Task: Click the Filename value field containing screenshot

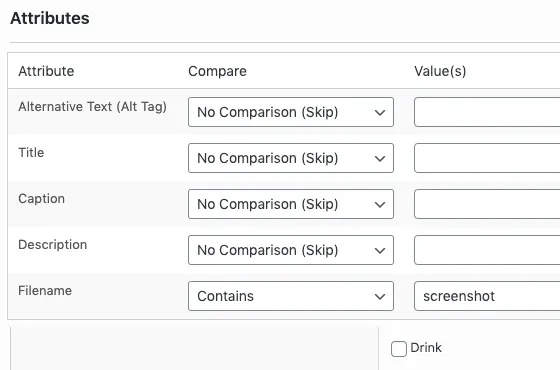Action: click(x=487, y=296)
